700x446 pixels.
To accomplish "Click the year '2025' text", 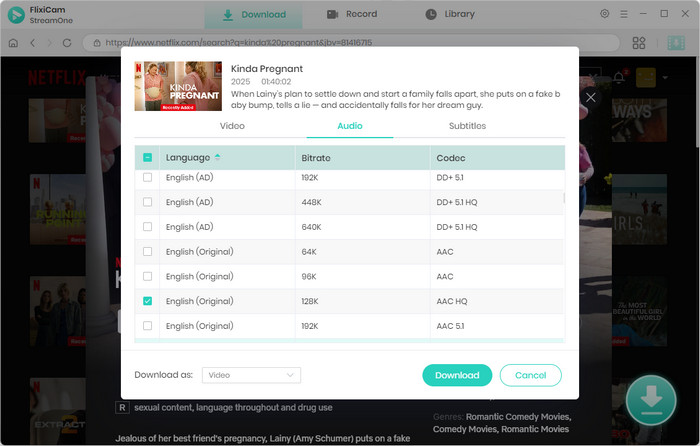I will pyautogui.click(x=240, y=82).
